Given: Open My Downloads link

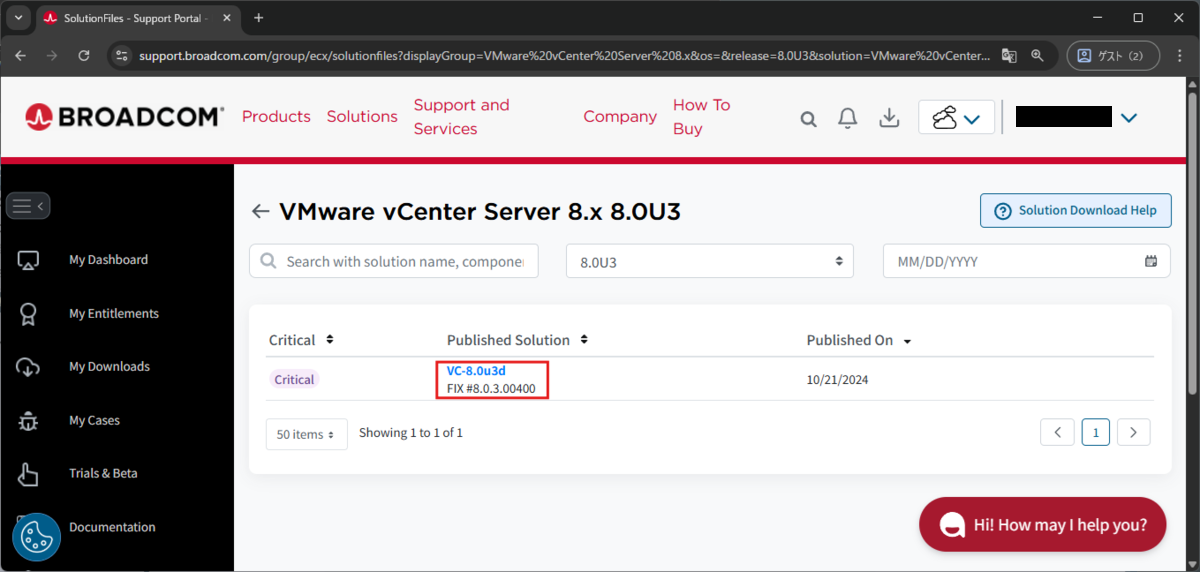Looking at the screenshot, I should [109, 367].
